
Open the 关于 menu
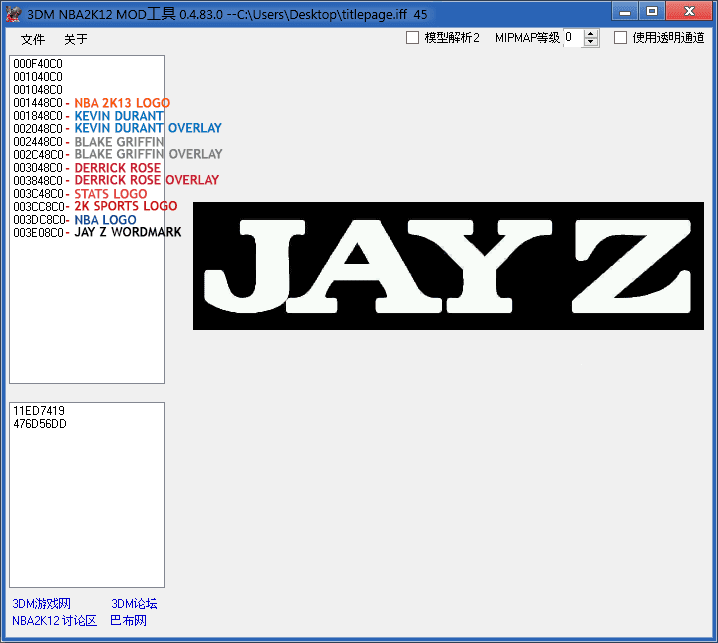click(x=76, y=39)
